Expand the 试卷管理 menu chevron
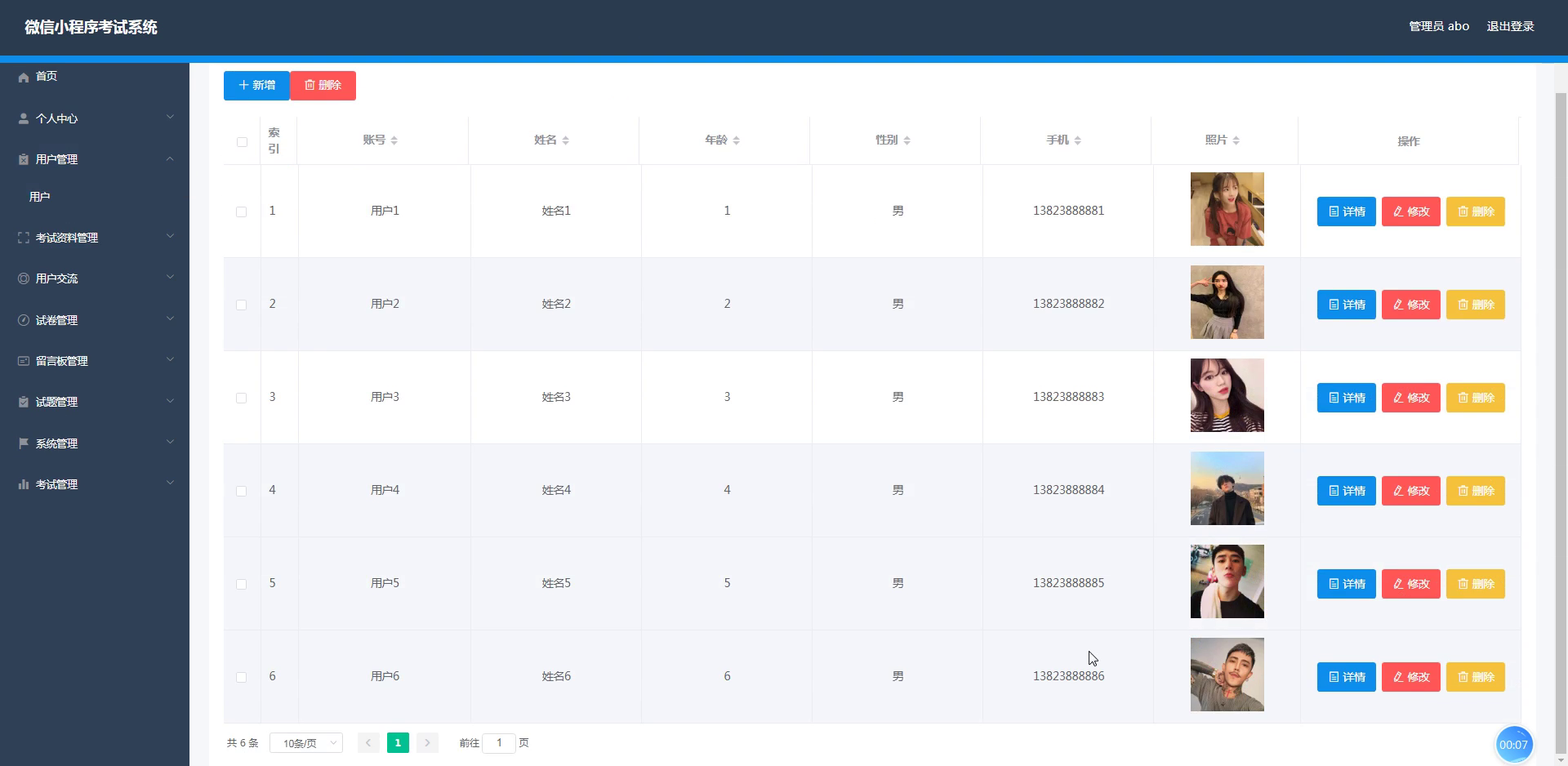This screenshot has width=1568, height=766. [170, 318]
